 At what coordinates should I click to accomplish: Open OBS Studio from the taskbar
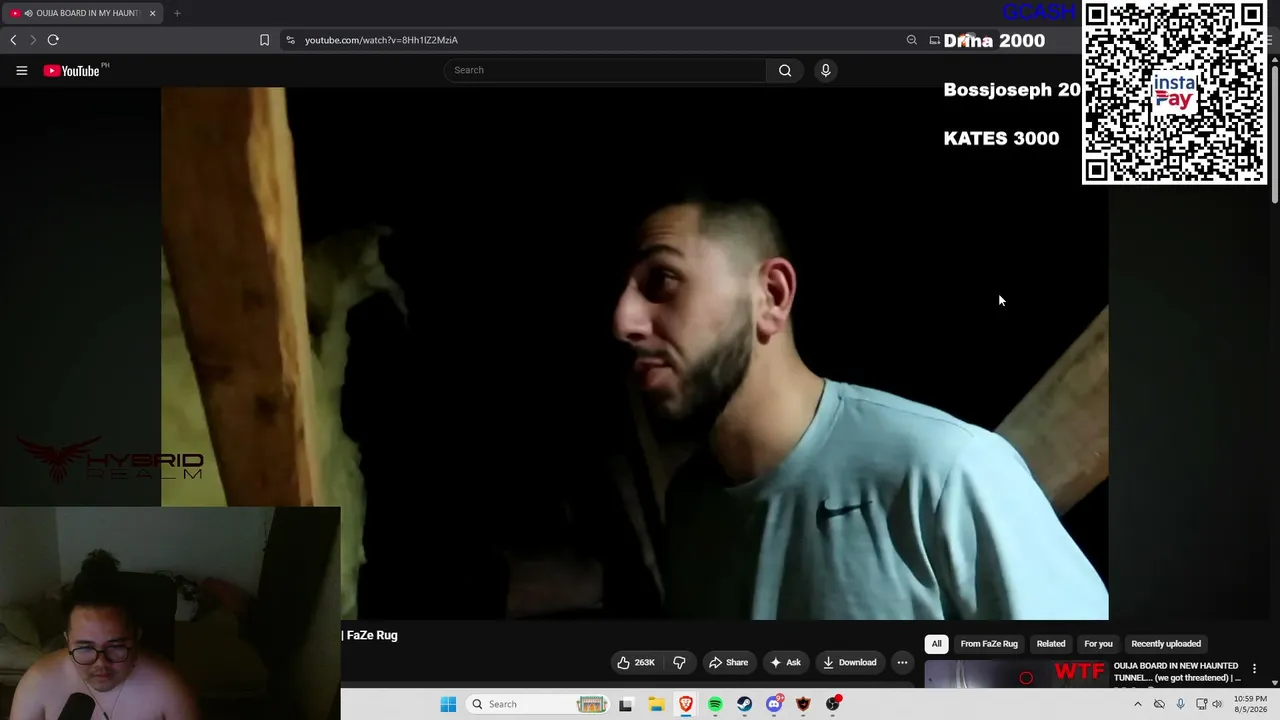833,704
